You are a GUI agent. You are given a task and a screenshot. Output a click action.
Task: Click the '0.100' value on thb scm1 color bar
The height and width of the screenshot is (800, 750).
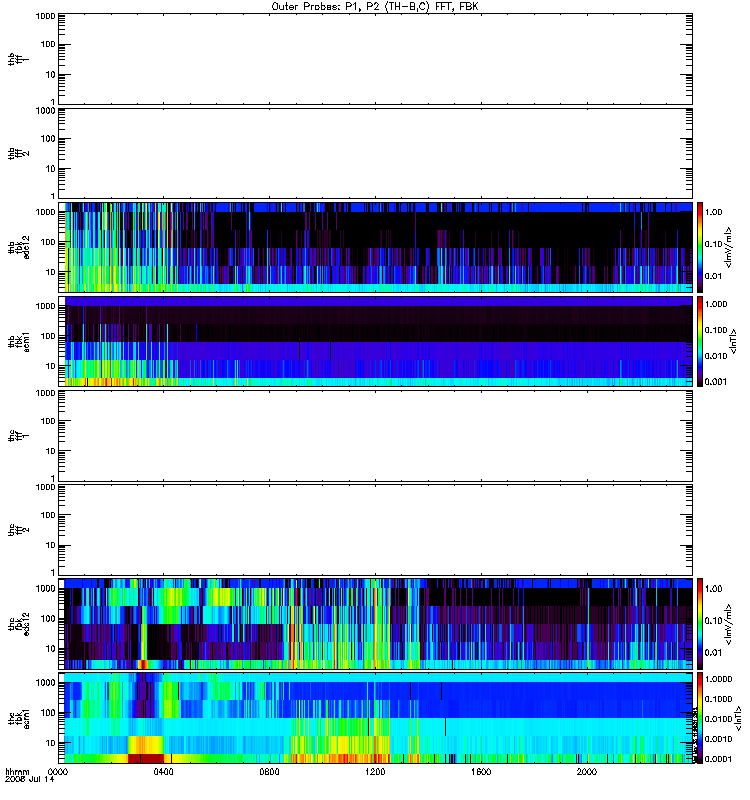tap(716, 330)
